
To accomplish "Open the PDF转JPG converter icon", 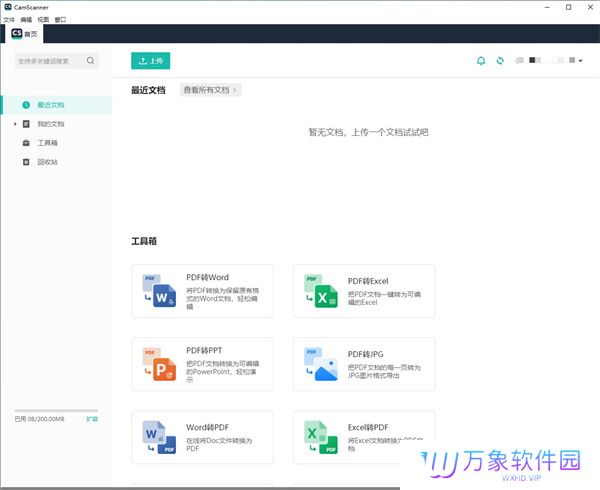I will [x=321, y=364].
